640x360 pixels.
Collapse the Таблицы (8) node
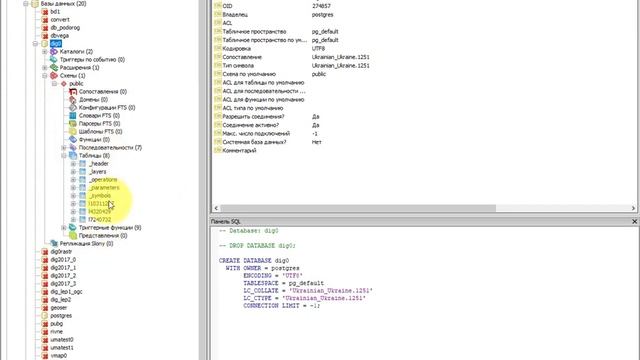click(64, 156)
